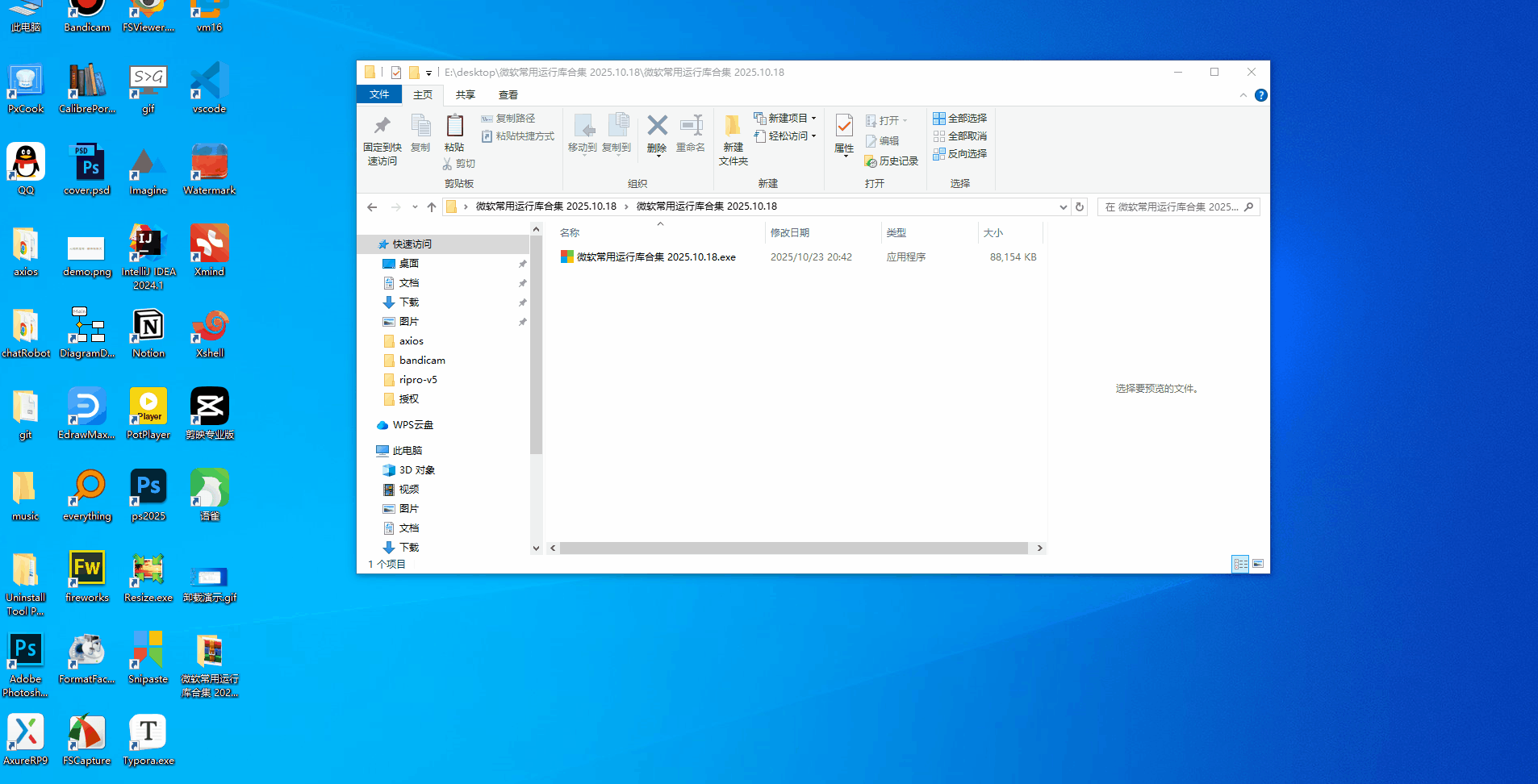This screenshot has width=1538, height=784.
Task: Click the search box in Explorer
Action: pos(1172,207)
